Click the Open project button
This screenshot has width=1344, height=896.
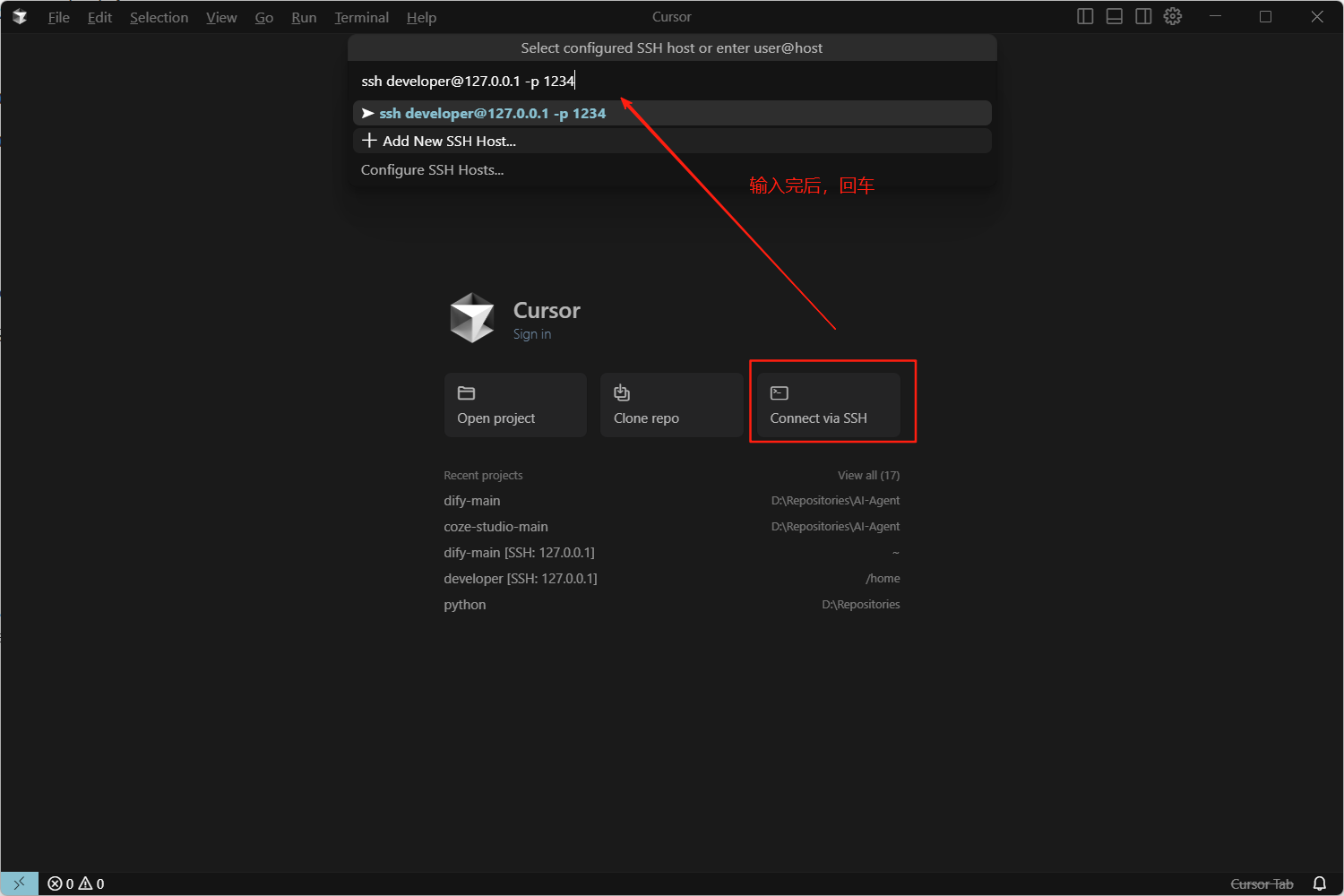515,405
